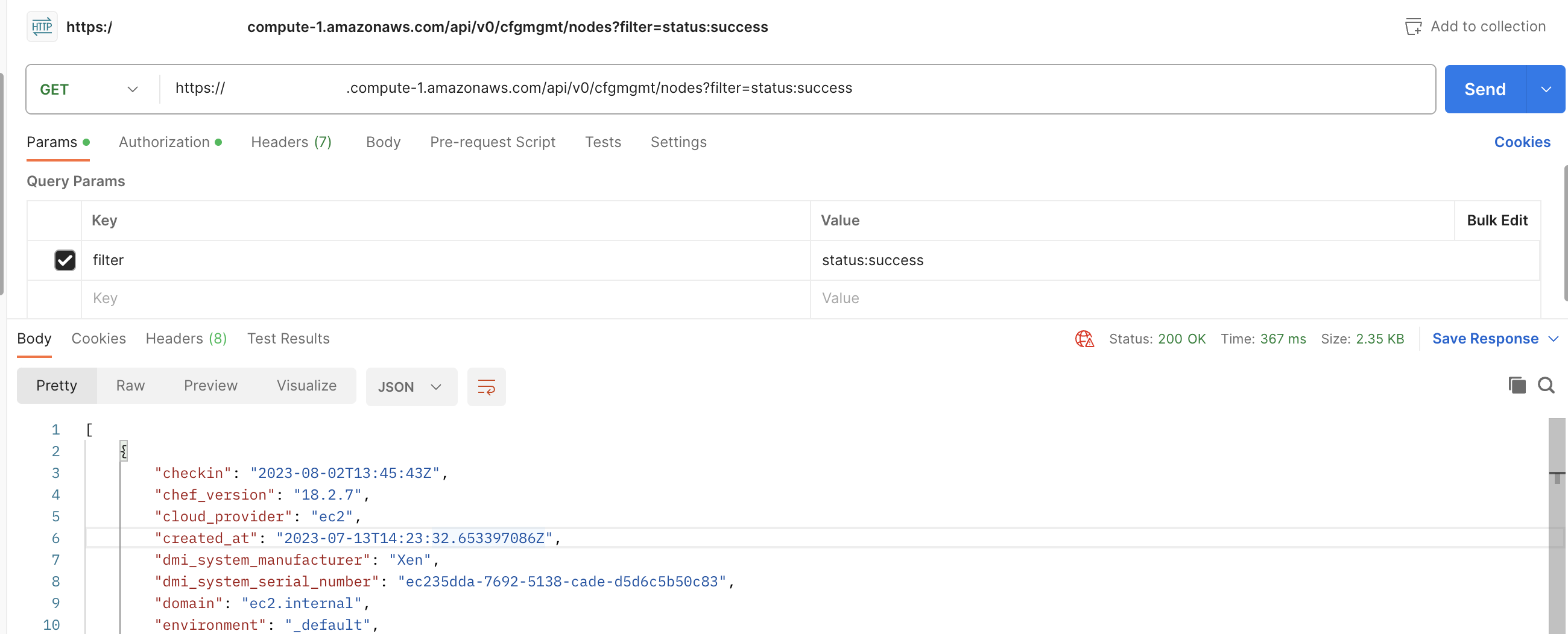1568x634 pixels.
Task: Switch to the Test Results tab
Action: [288, 339]
